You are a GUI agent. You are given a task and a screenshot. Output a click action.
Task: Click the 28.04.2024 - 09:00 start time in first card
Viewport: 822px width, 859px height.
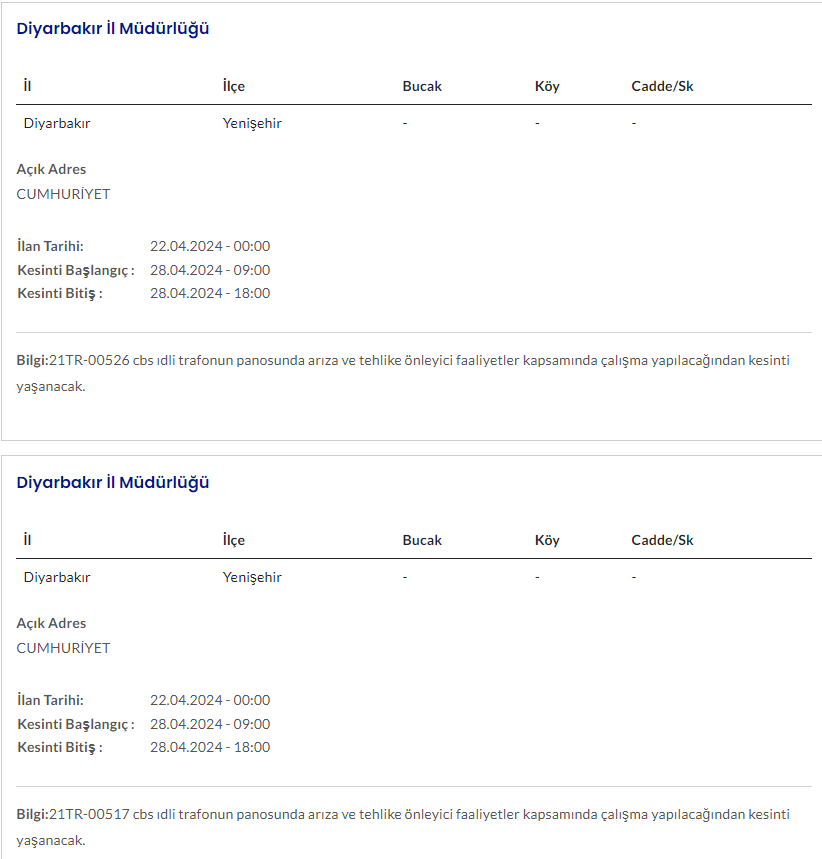tap(210, 270)
